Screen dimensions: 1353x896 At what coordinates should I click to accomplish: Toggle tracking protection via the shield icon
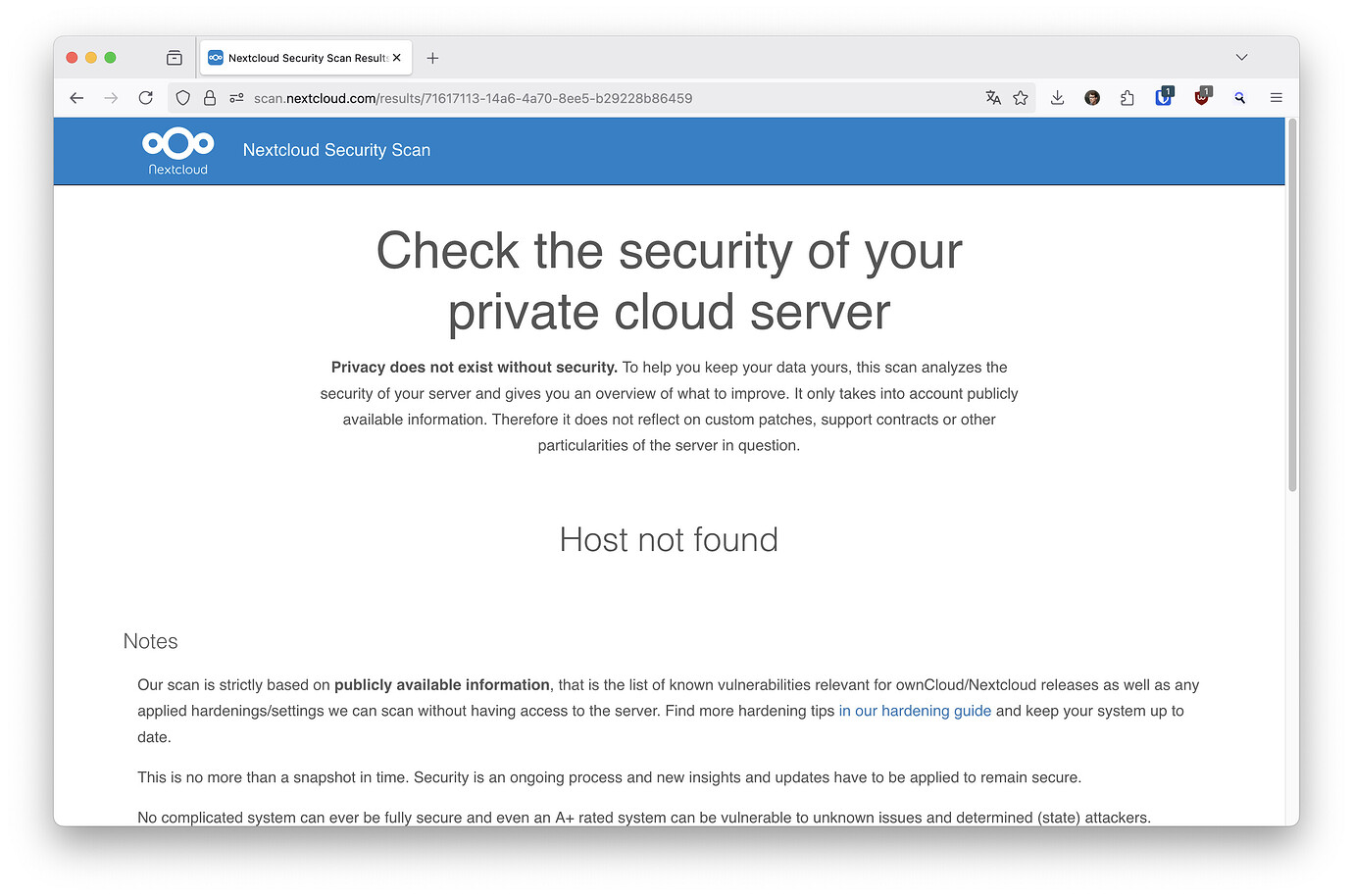[x=182, y=97]
